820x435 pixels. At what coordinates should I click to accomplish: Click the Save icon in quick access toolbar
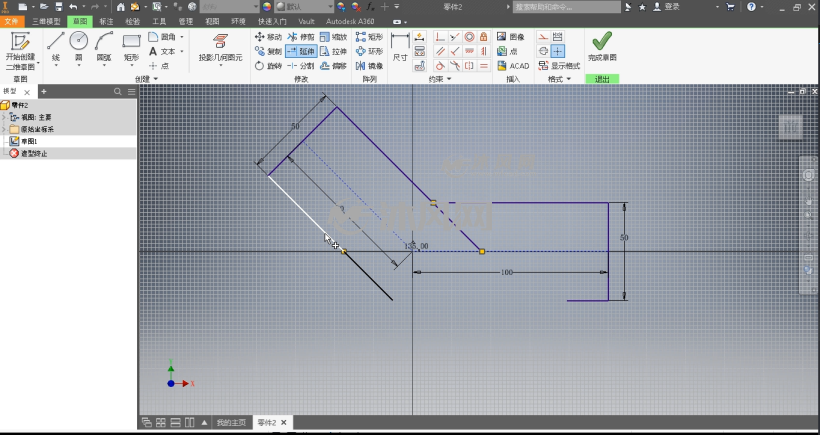[59, 7]
